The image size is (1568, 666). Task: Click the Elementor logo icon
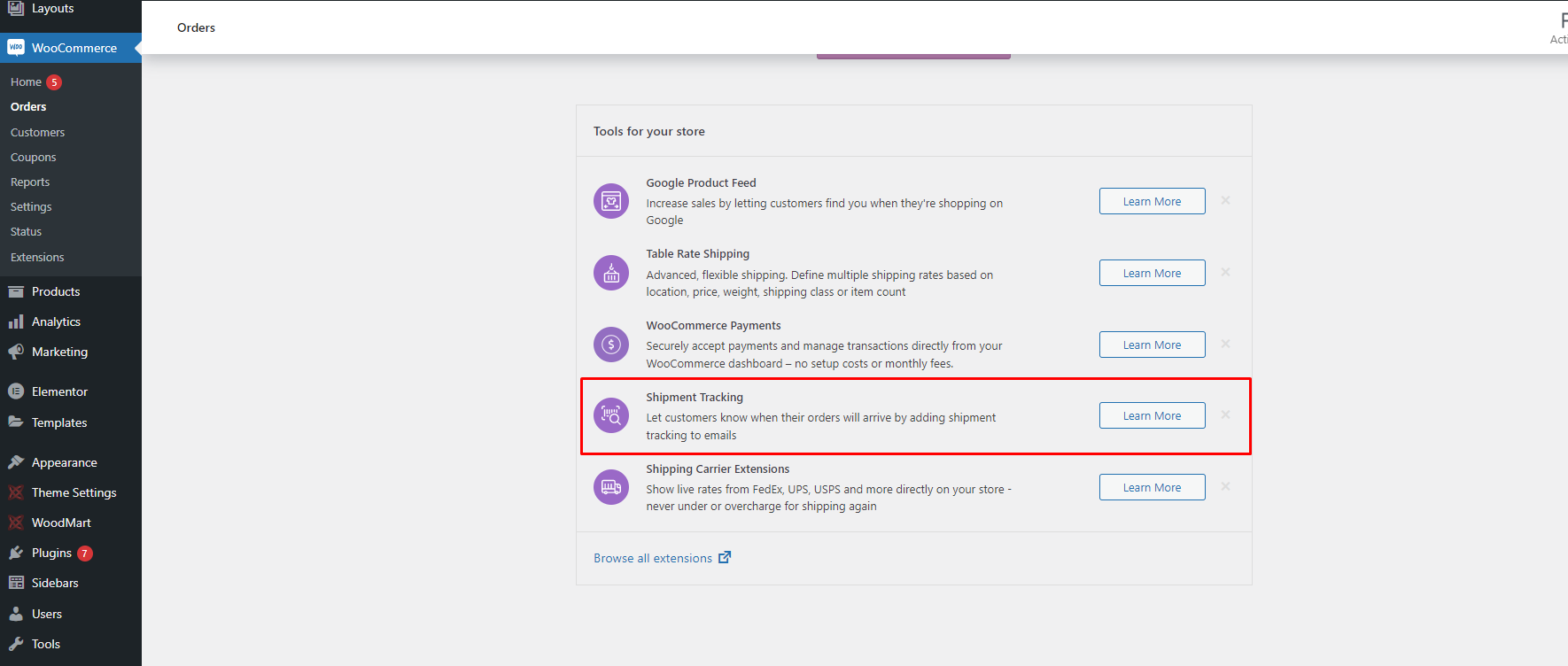(16, 391)
